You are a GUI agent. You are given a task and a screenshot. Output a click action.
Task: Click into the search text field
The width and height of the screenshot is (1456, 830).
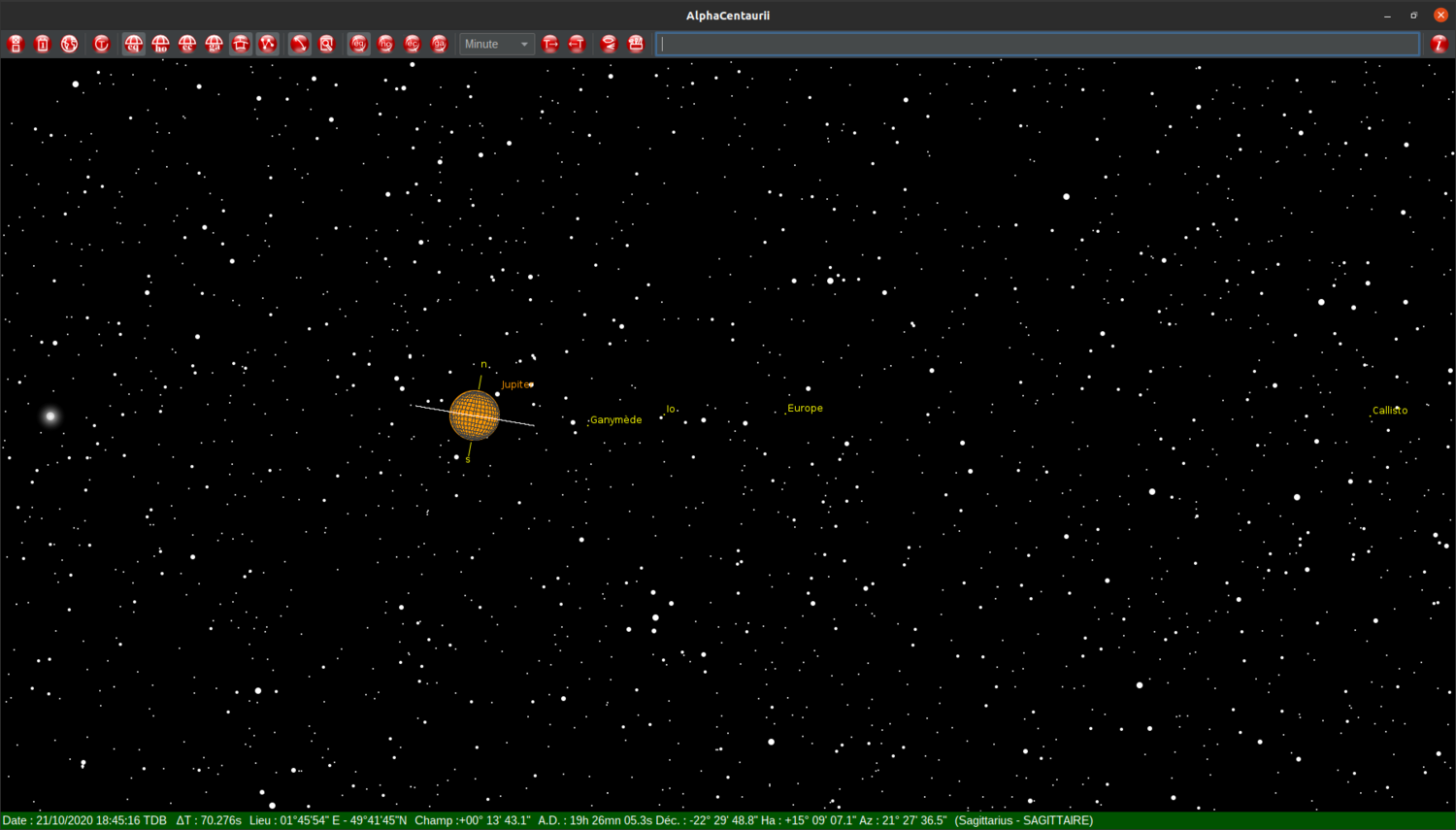[1037, 44]
